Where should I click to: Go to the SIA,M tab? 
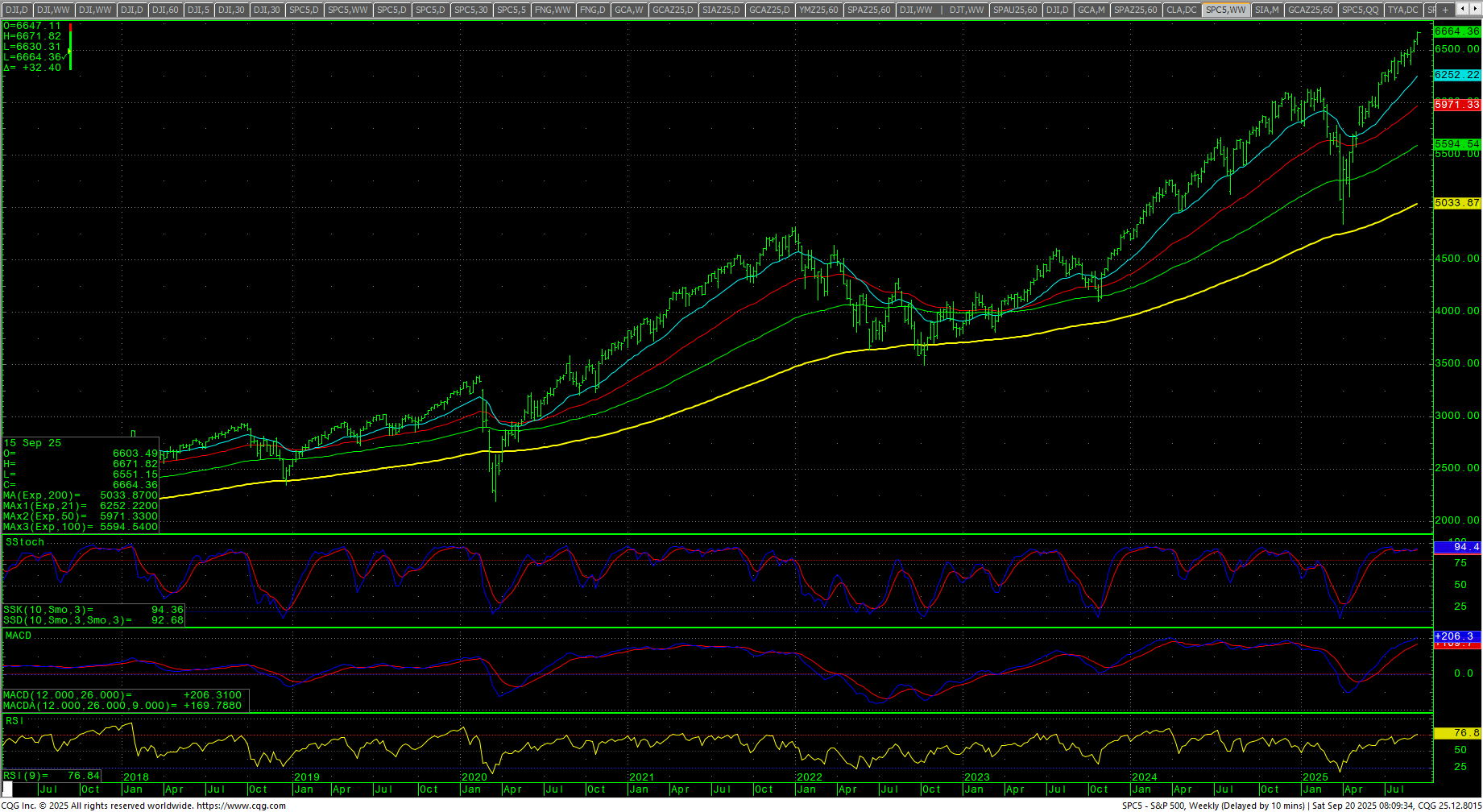(x=1266, y=10)
